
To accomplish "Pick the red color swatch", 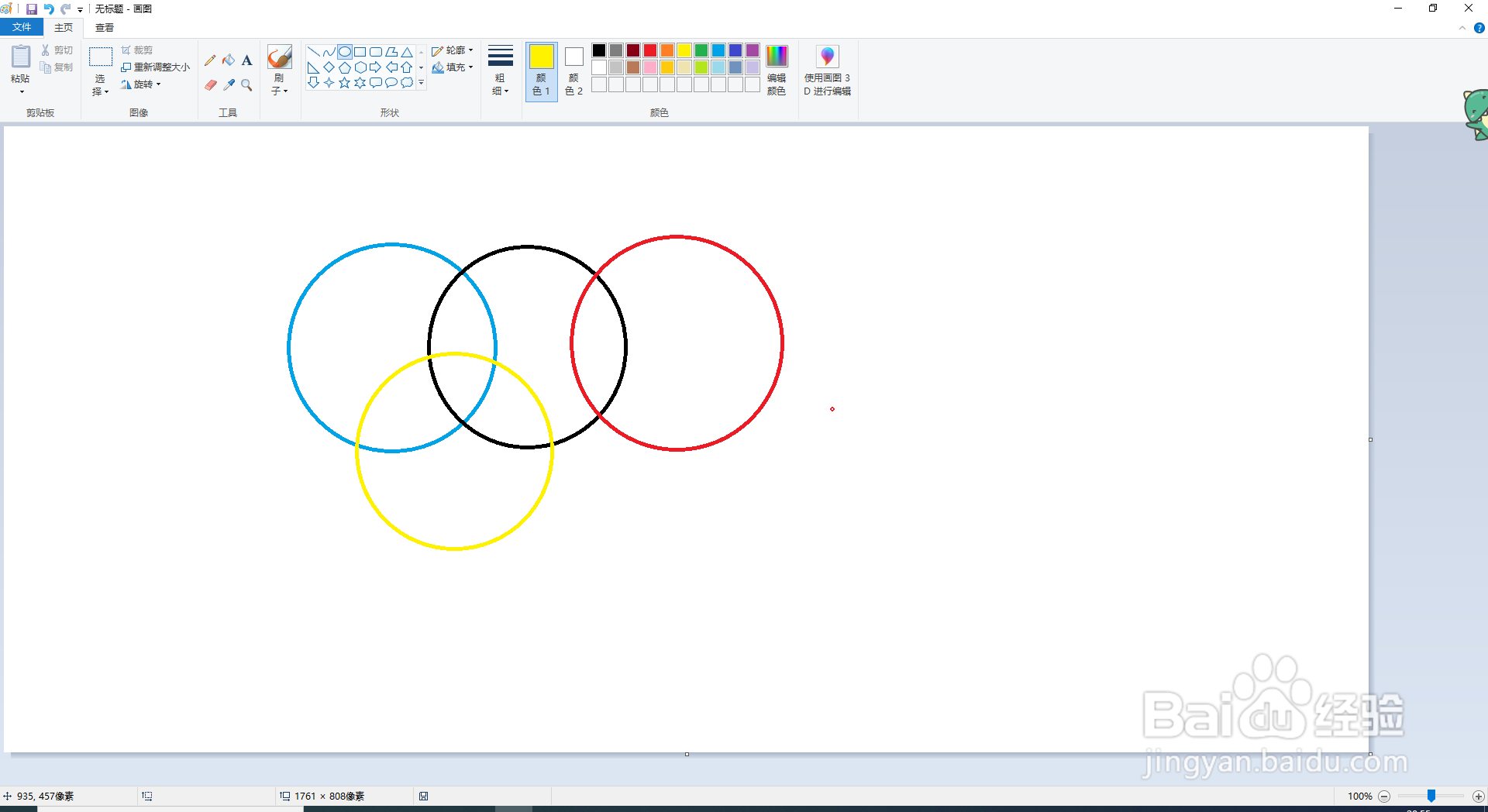I will 650,50.
